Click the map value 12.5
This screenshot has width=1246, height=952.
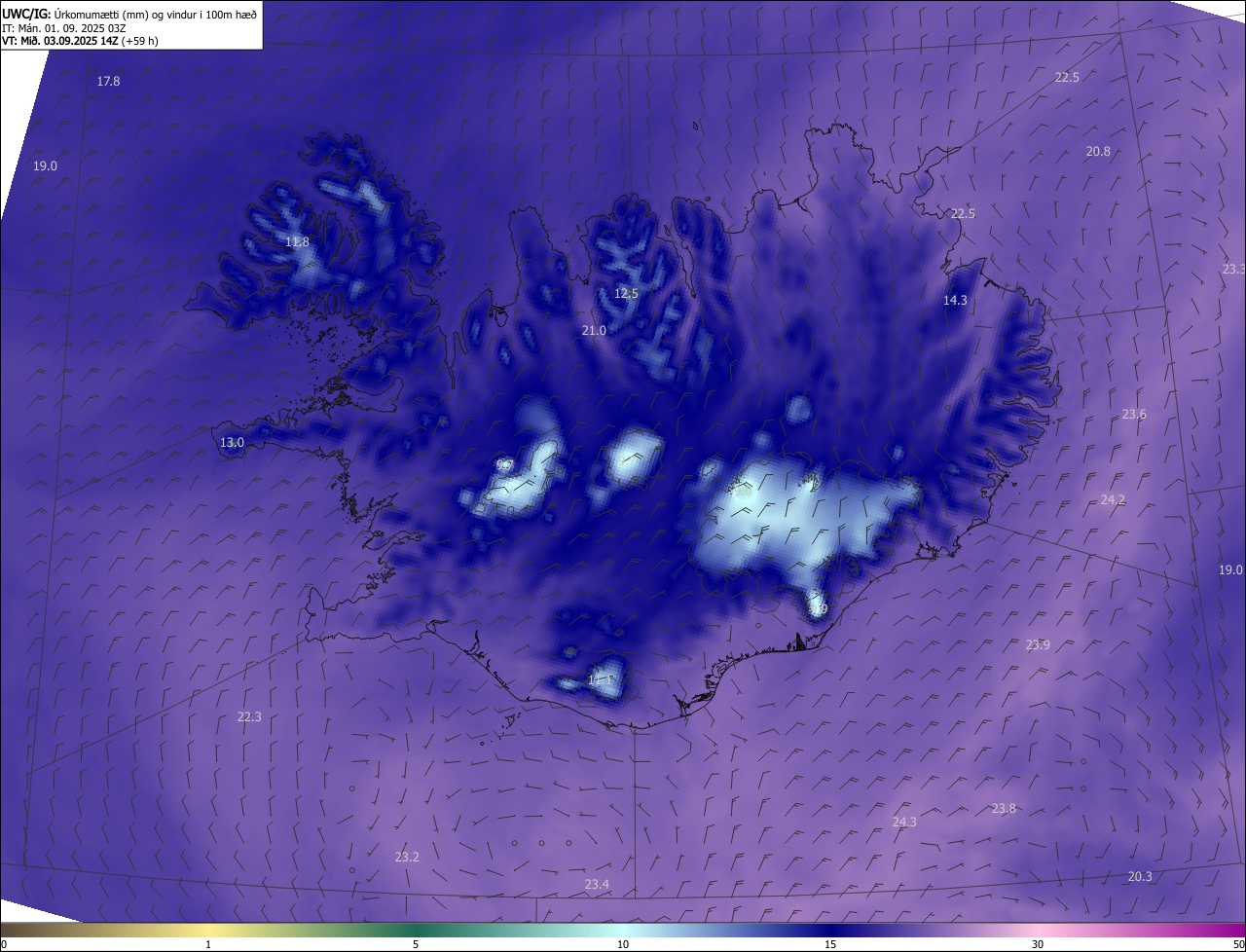pyautogui.click(x=626, y=294)
